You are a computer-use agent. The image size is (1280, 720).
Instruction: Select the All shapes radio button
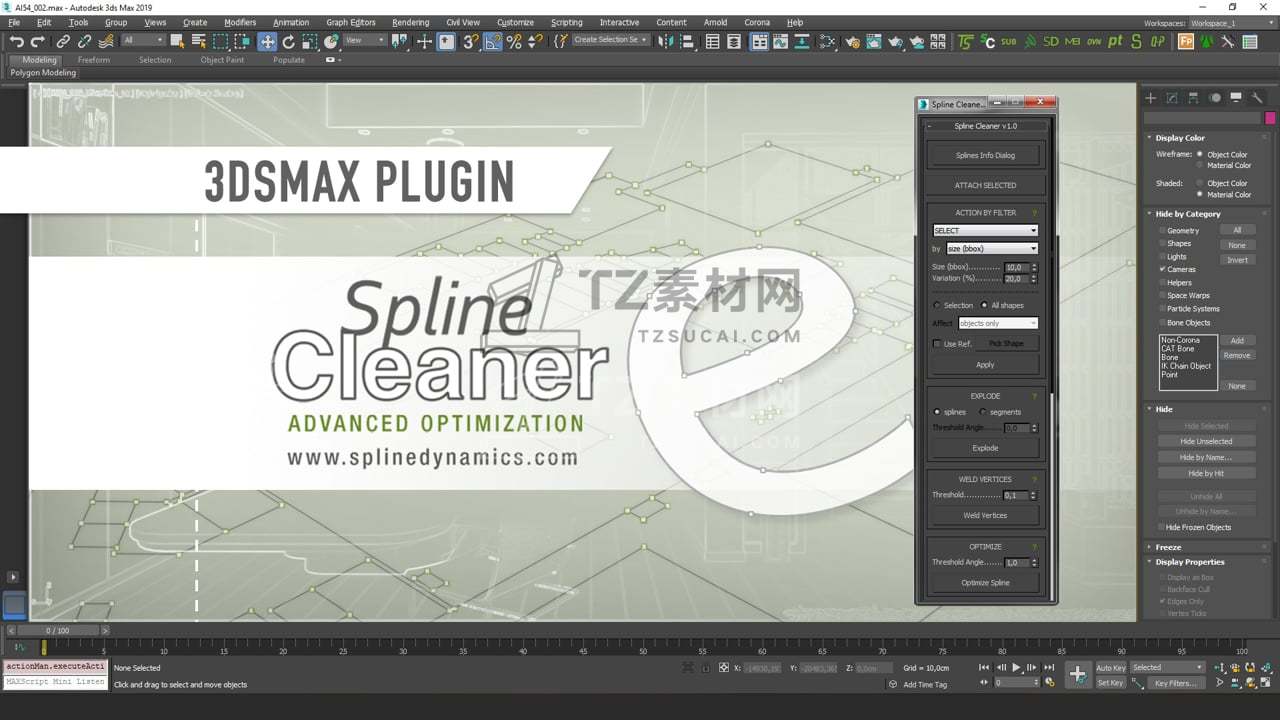984,305
